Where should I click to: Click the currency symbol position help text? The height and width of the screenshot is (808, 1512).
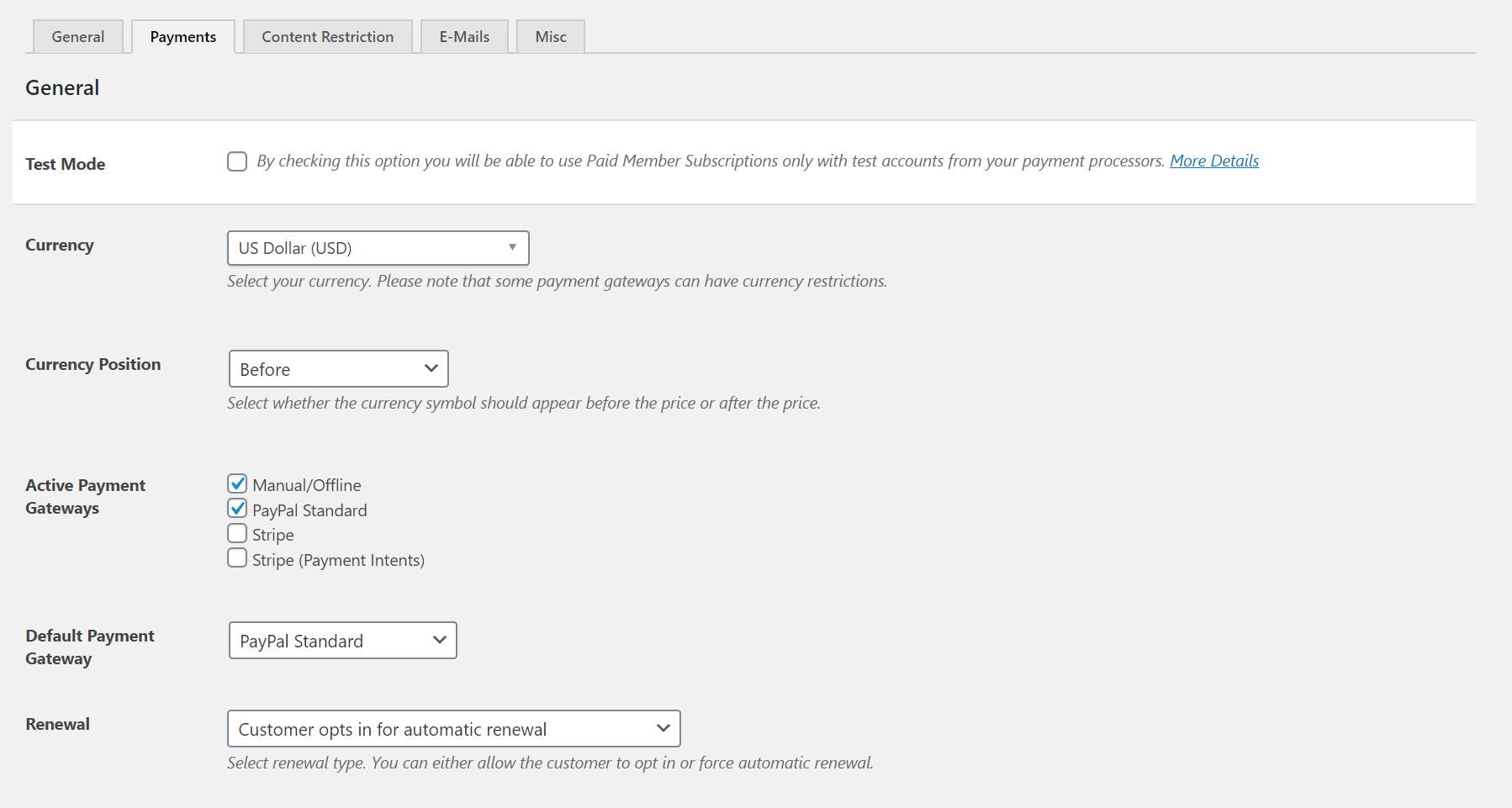[524, 403]
